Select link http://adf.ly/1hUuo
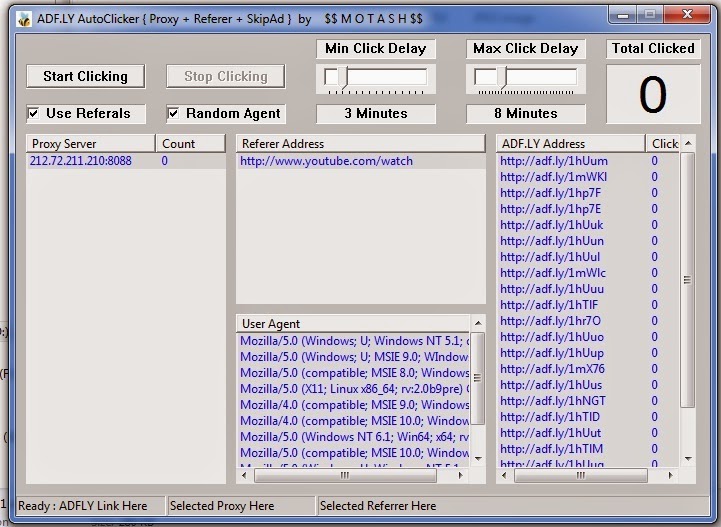This screenshot has height=527, width=721. [552, 337]
